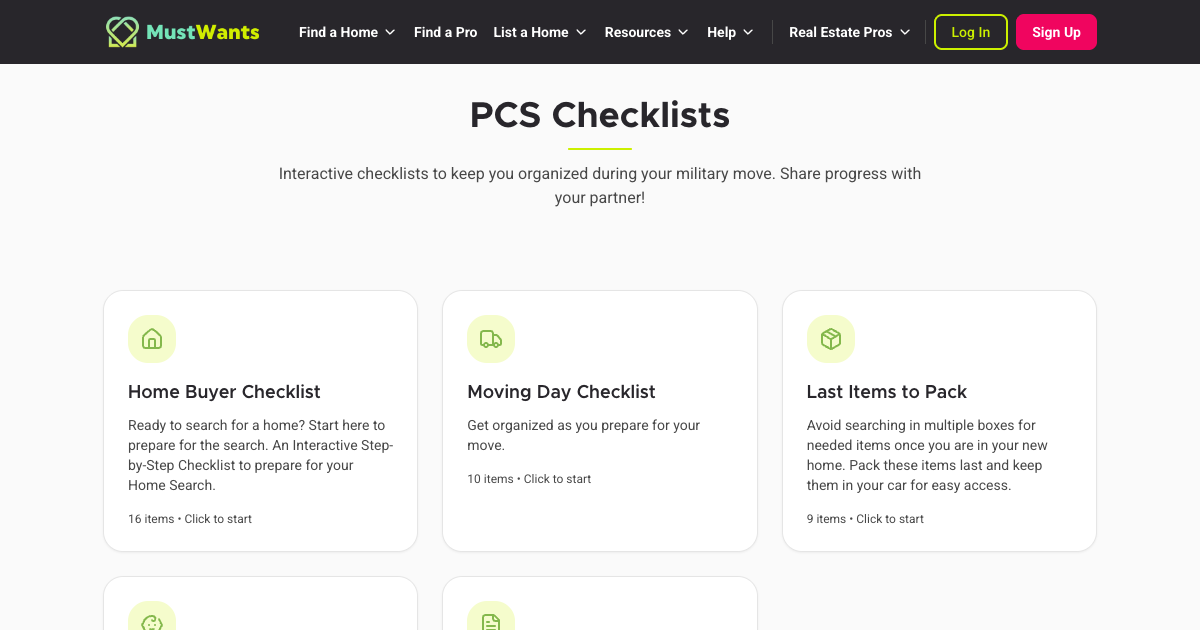Click the MustWants brand name text
Image resolution: width=1200 pixels, height=630 pixels.
203,32
